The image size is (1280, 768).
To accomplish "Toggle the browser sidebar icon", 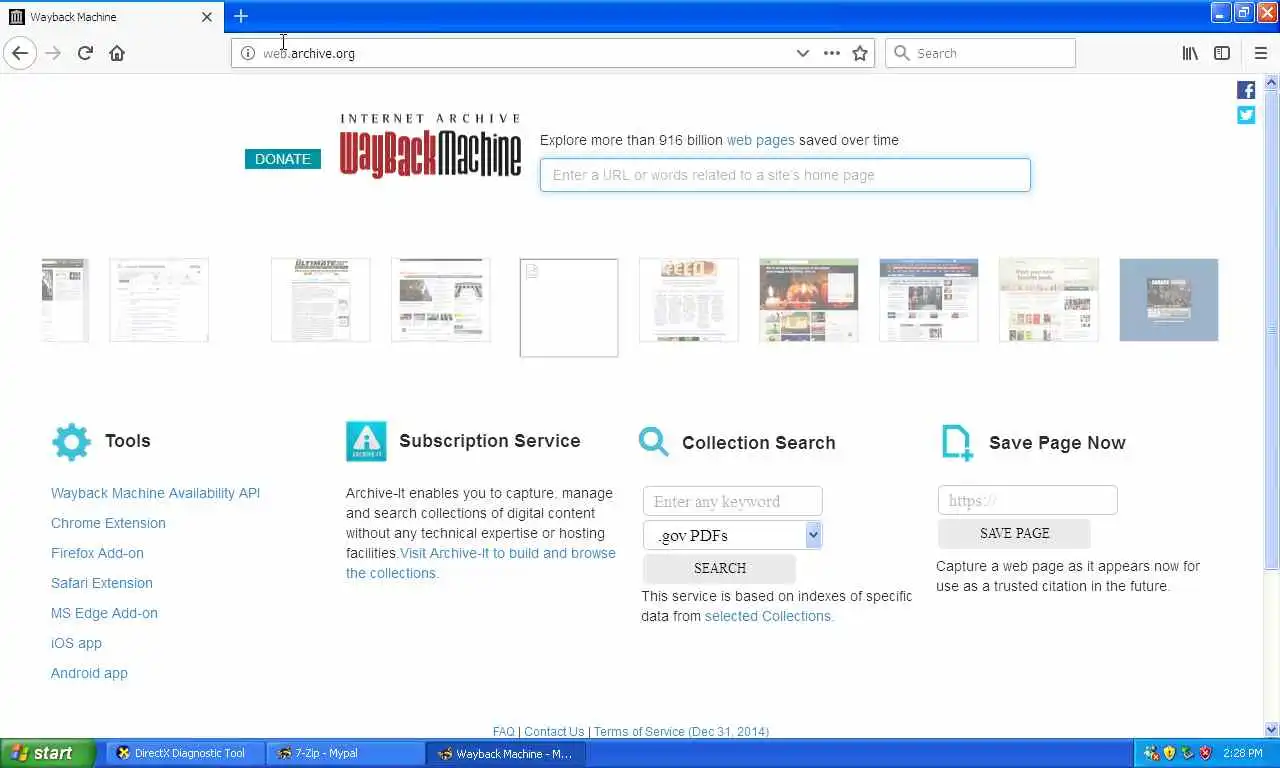I will [x=1222, y=53].
